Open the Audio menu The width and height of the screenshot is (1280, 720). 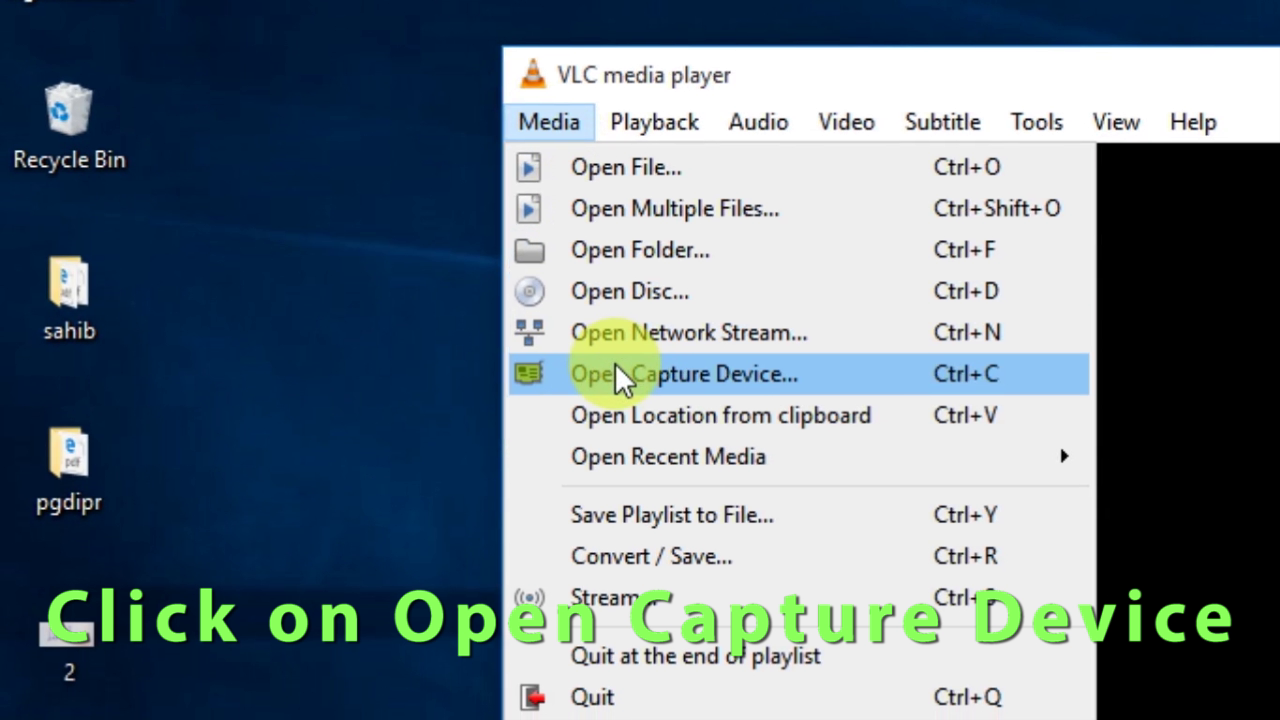coord(758,122)
